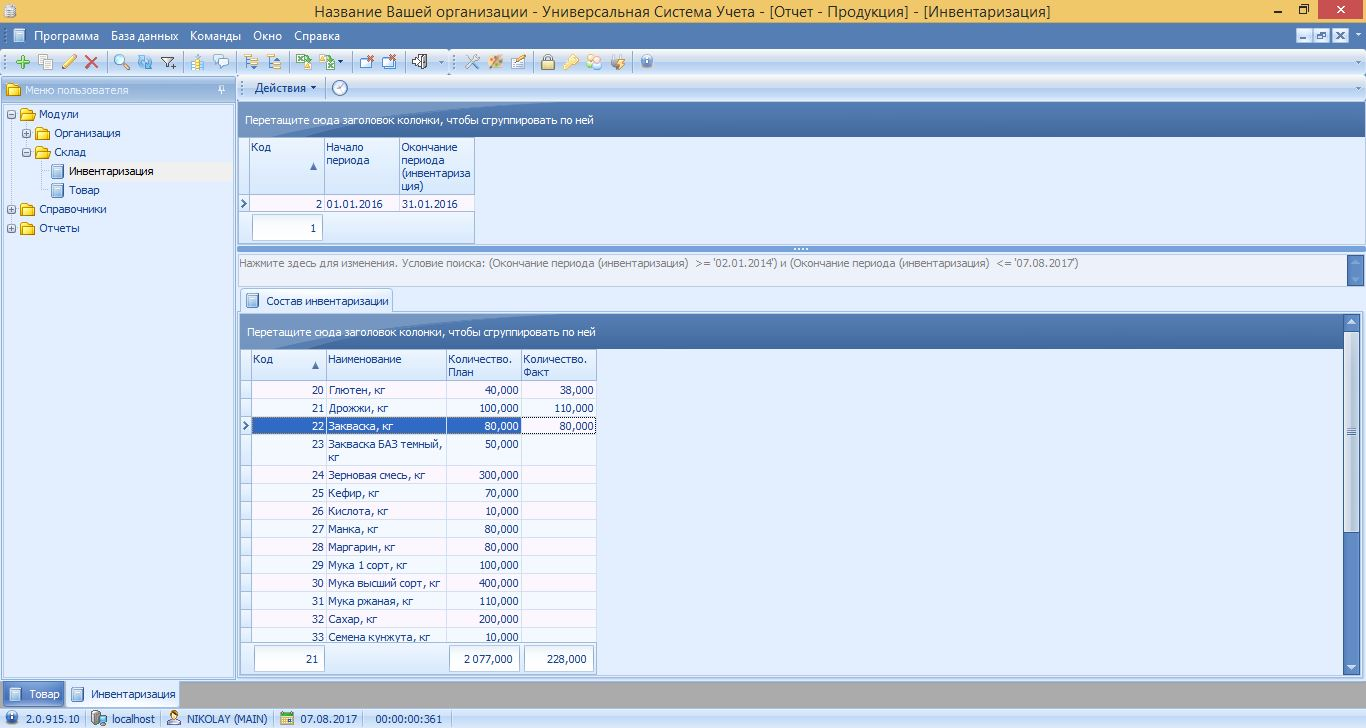The image size is (1366, 728).
Task: Open the Программа menu
Action: 66,36
